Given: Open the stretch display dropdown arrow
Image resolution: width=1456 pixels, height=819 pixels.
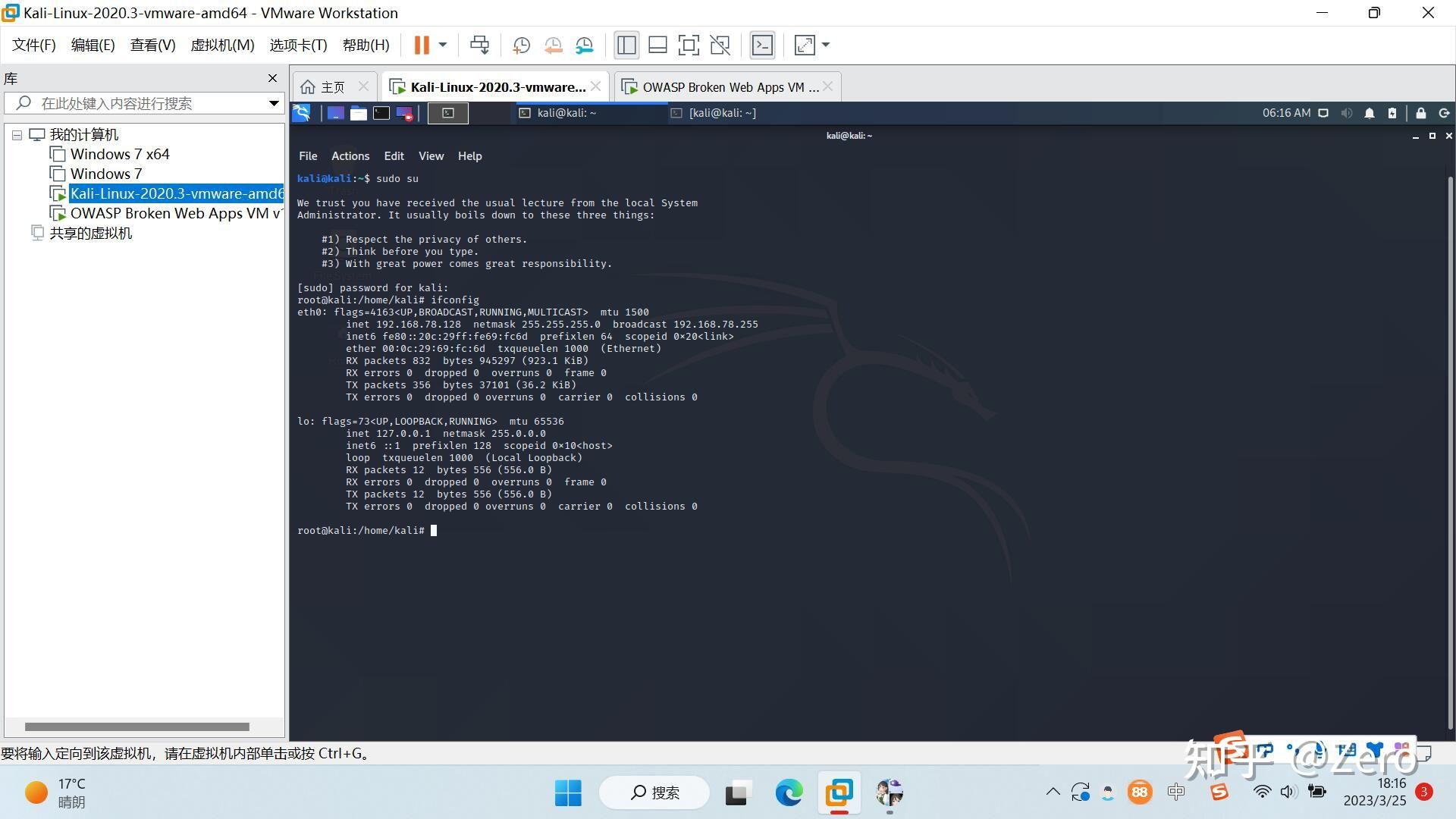Looking at the screenshot, I should (x=826, y=45).
